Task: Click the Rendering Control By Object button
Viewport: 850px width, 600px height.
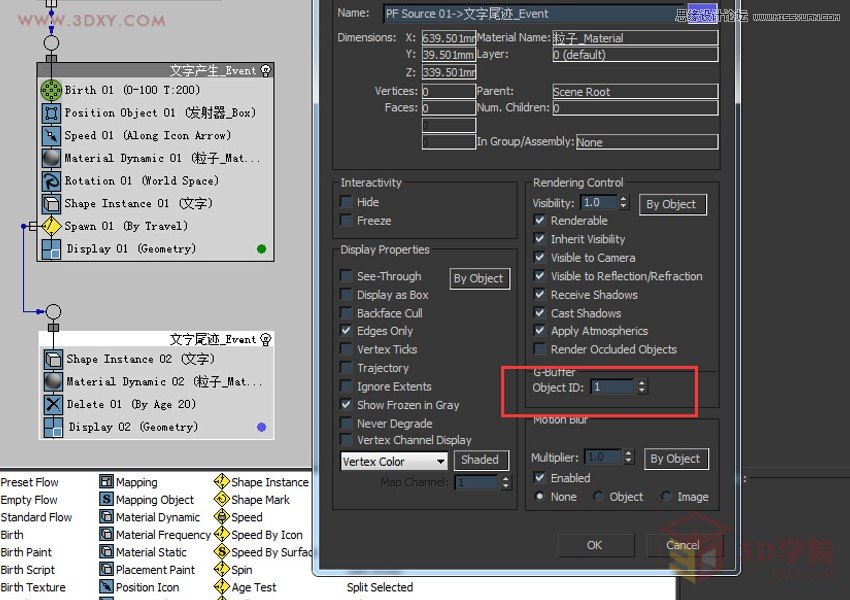Action: coord(672,204)
